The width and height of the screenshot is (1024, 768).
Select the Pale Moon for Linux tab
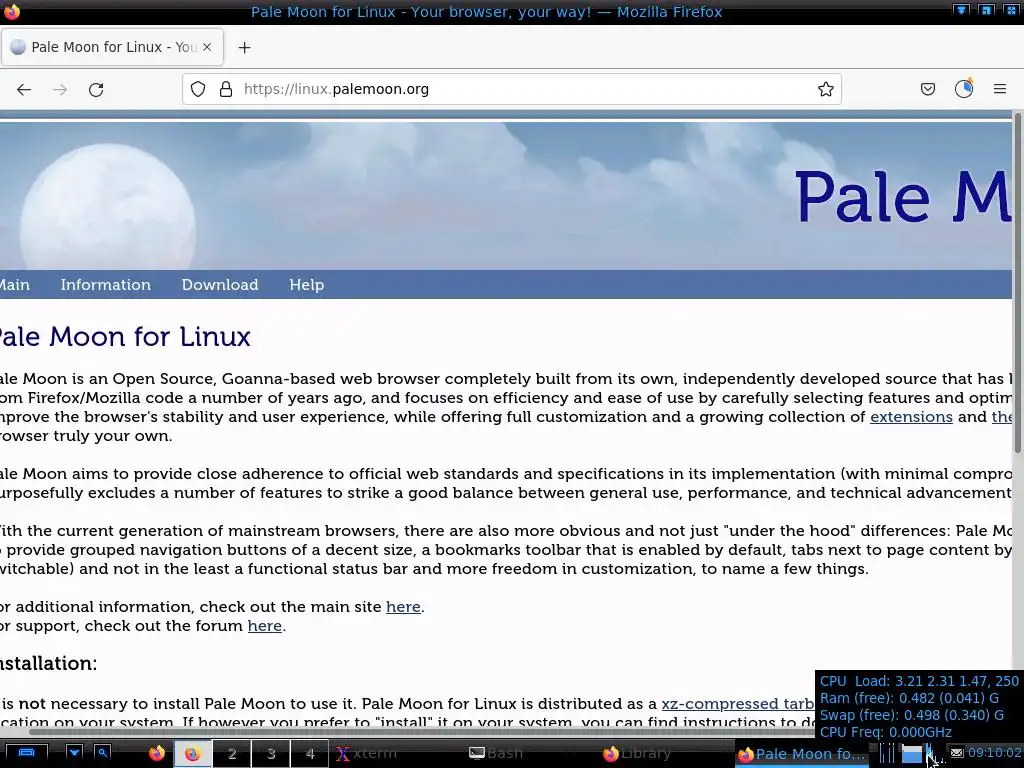pos(112,47)
